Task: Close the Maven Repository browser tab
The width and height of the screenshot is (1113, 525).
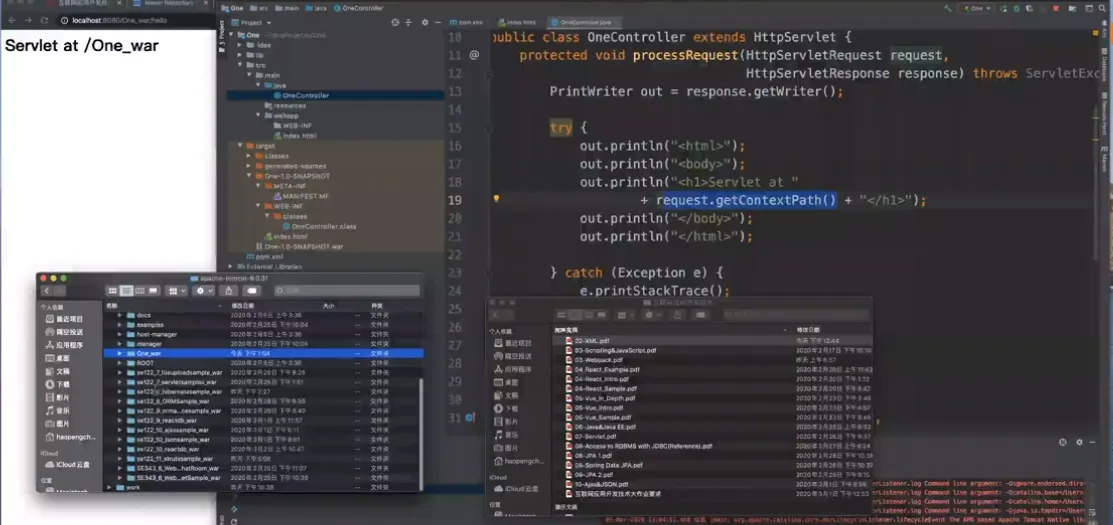Action: click(x=206, y=4)
